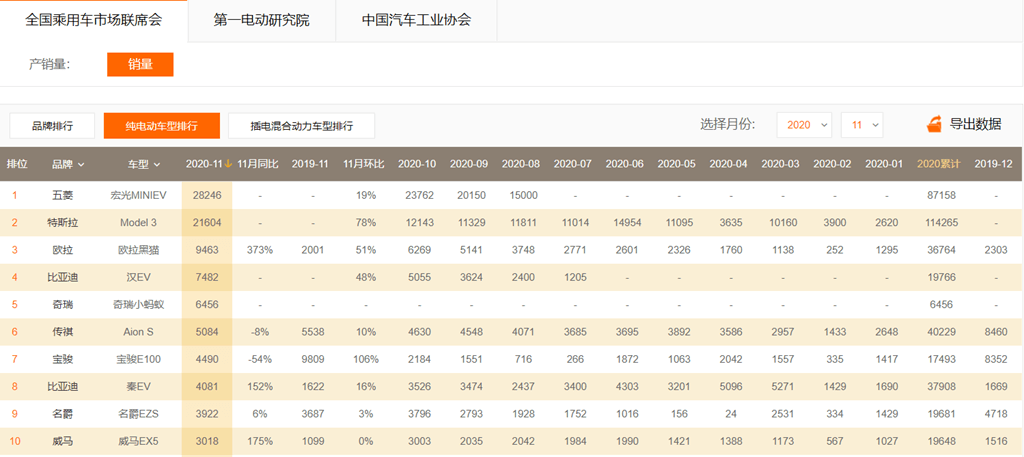Click the 11月环比 column header

point(364,164)
